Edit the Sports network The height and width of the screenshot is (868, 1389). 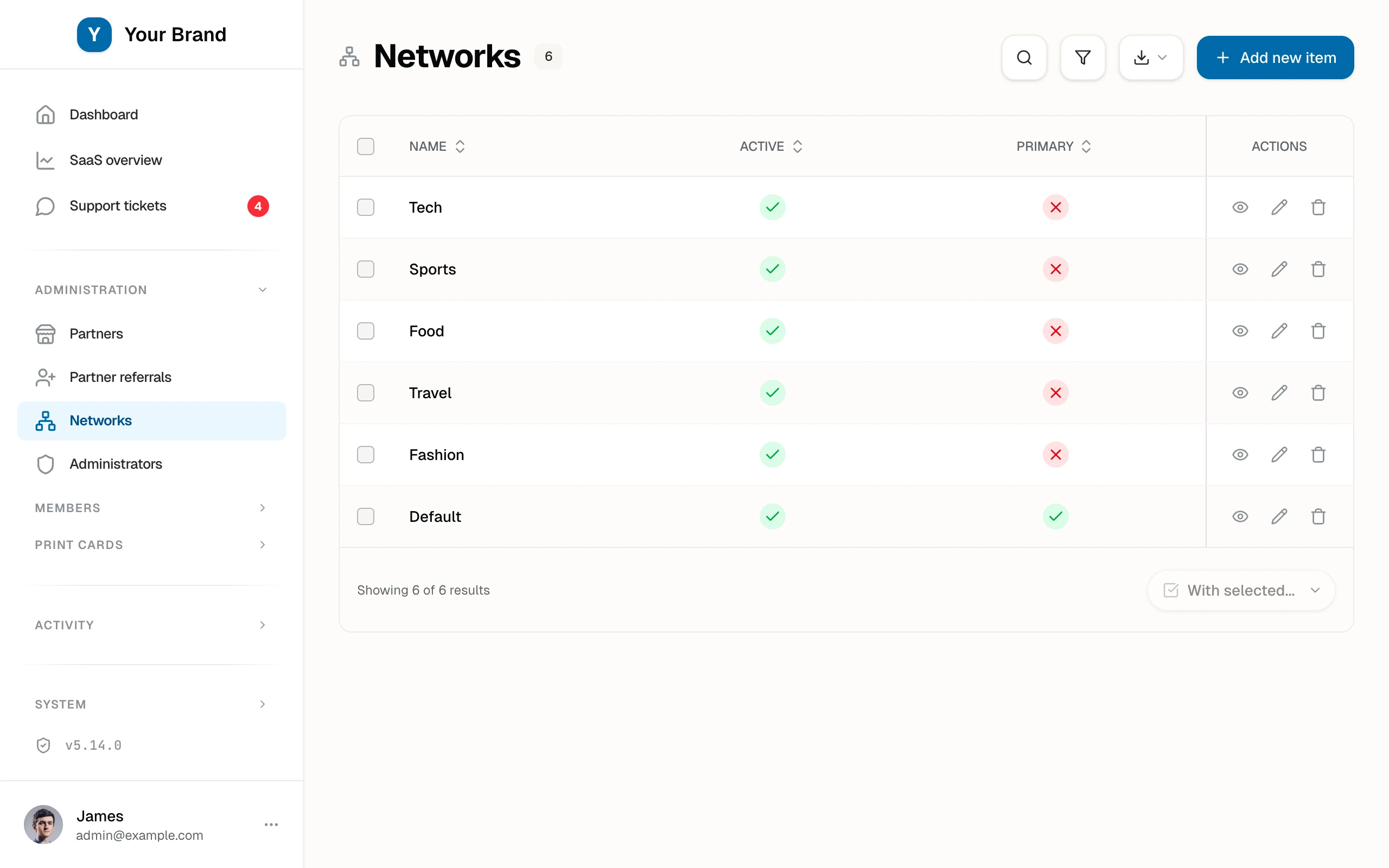click(1279, 269)
